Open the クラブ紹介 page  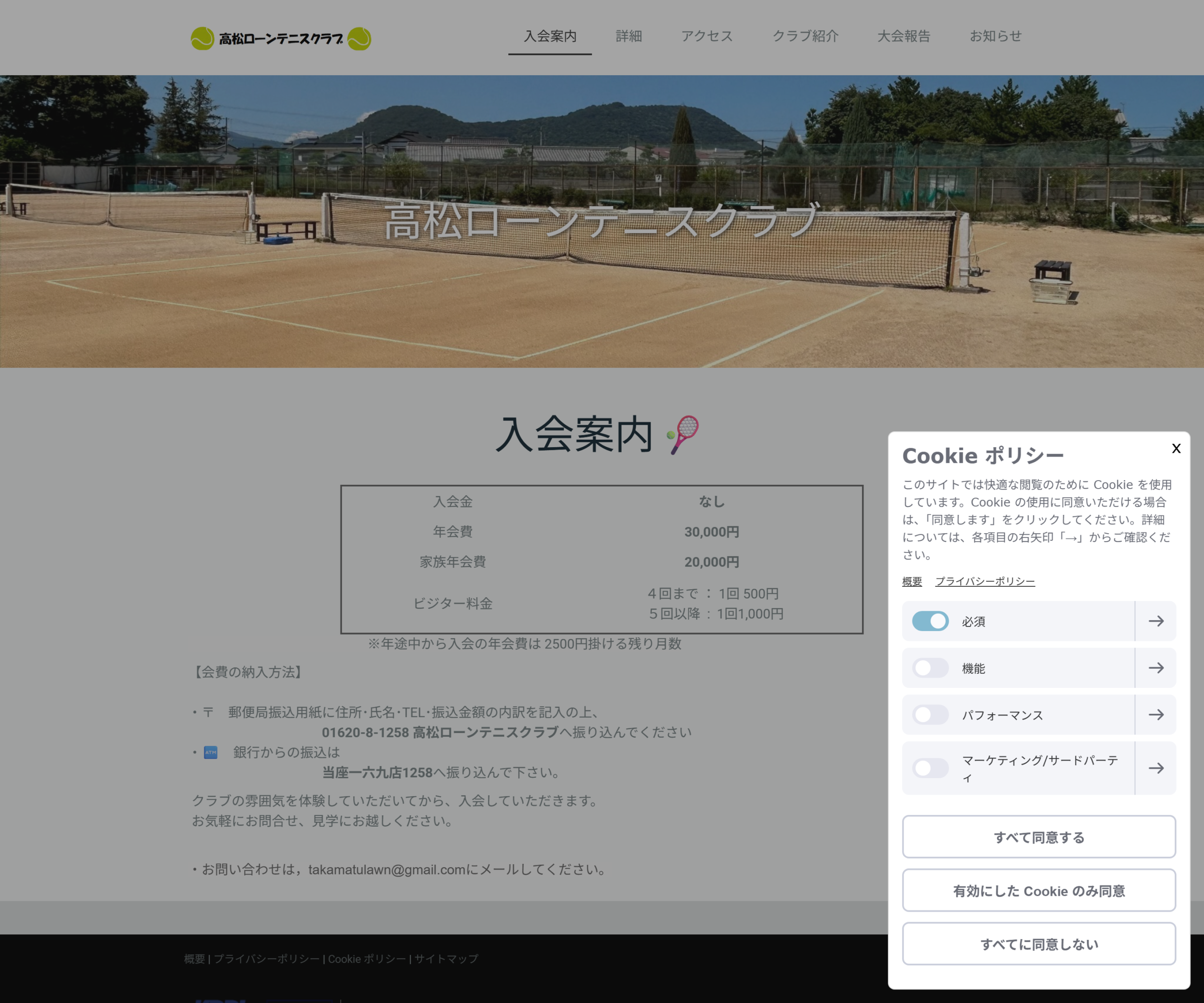(805, 36)
